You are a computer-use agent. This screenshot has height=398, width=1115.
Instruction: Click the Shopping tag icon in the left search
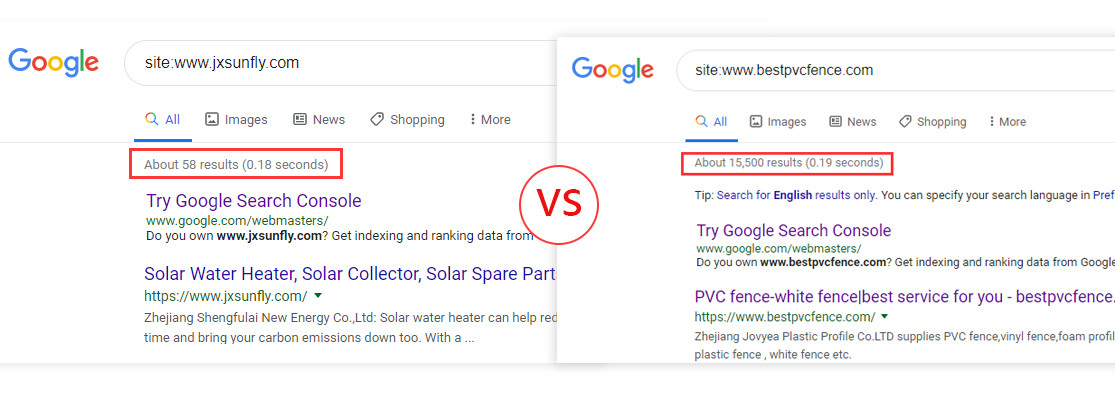point(377,119)
